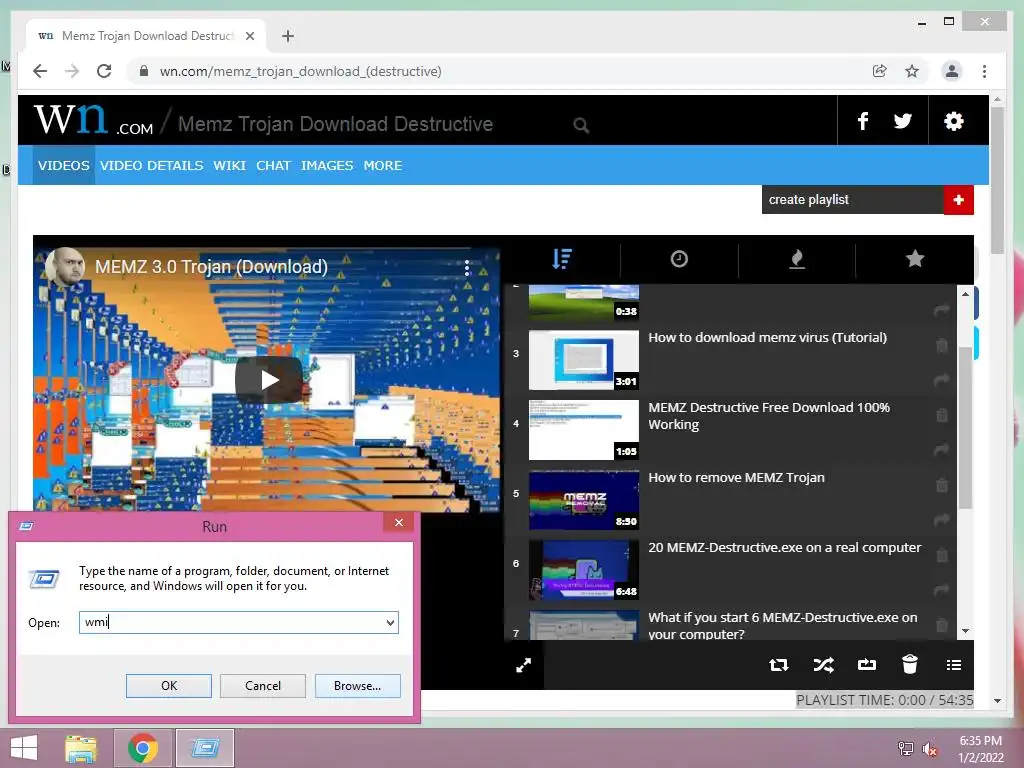Viewport: 1024px width, 768px height.
Task: Click the create playlist field
Action: [x=852, y=200]
